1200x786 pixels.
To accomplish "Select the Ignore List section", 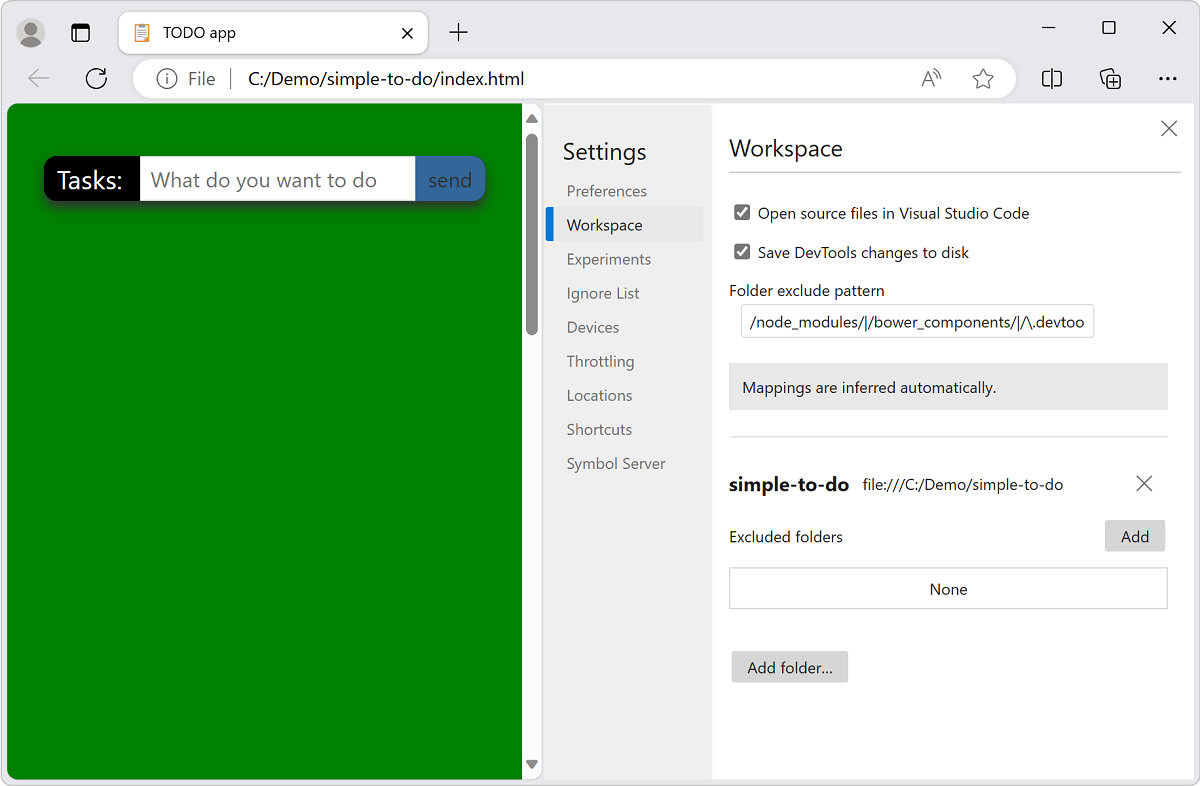I will 602,293.
